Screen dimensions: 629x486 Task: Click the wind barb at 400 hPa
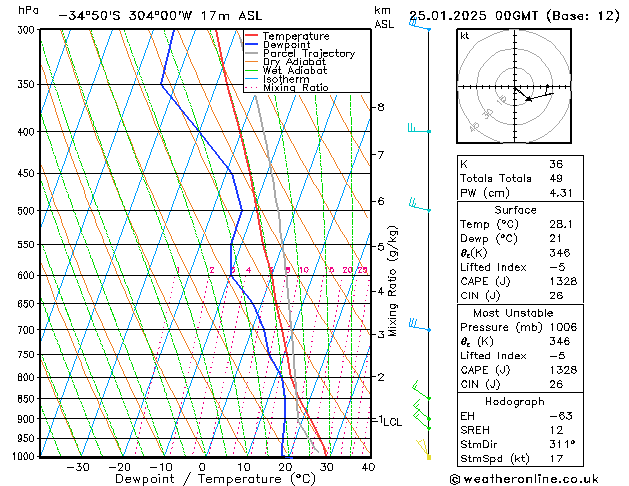pos(420,130)
